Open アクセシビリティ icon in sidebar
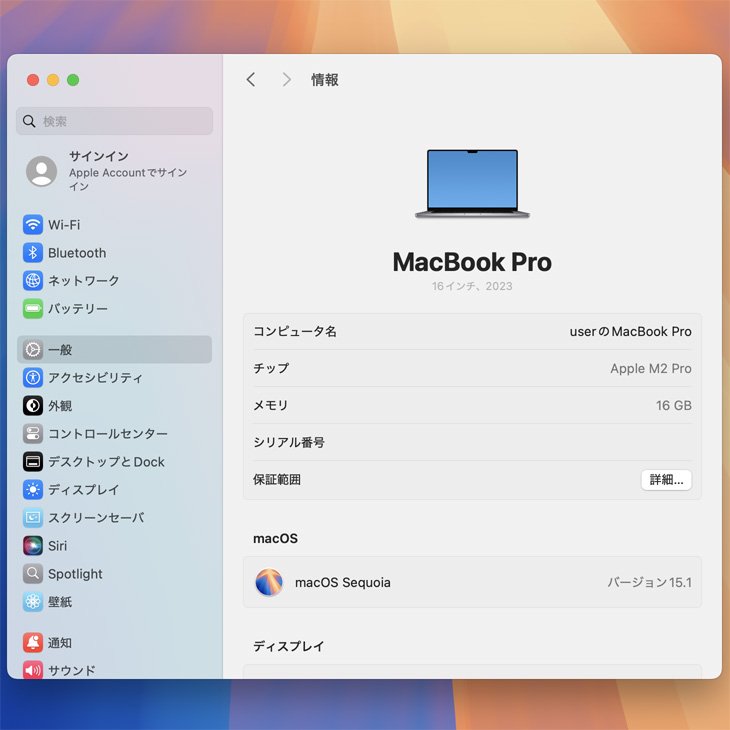 coord(33,378)
